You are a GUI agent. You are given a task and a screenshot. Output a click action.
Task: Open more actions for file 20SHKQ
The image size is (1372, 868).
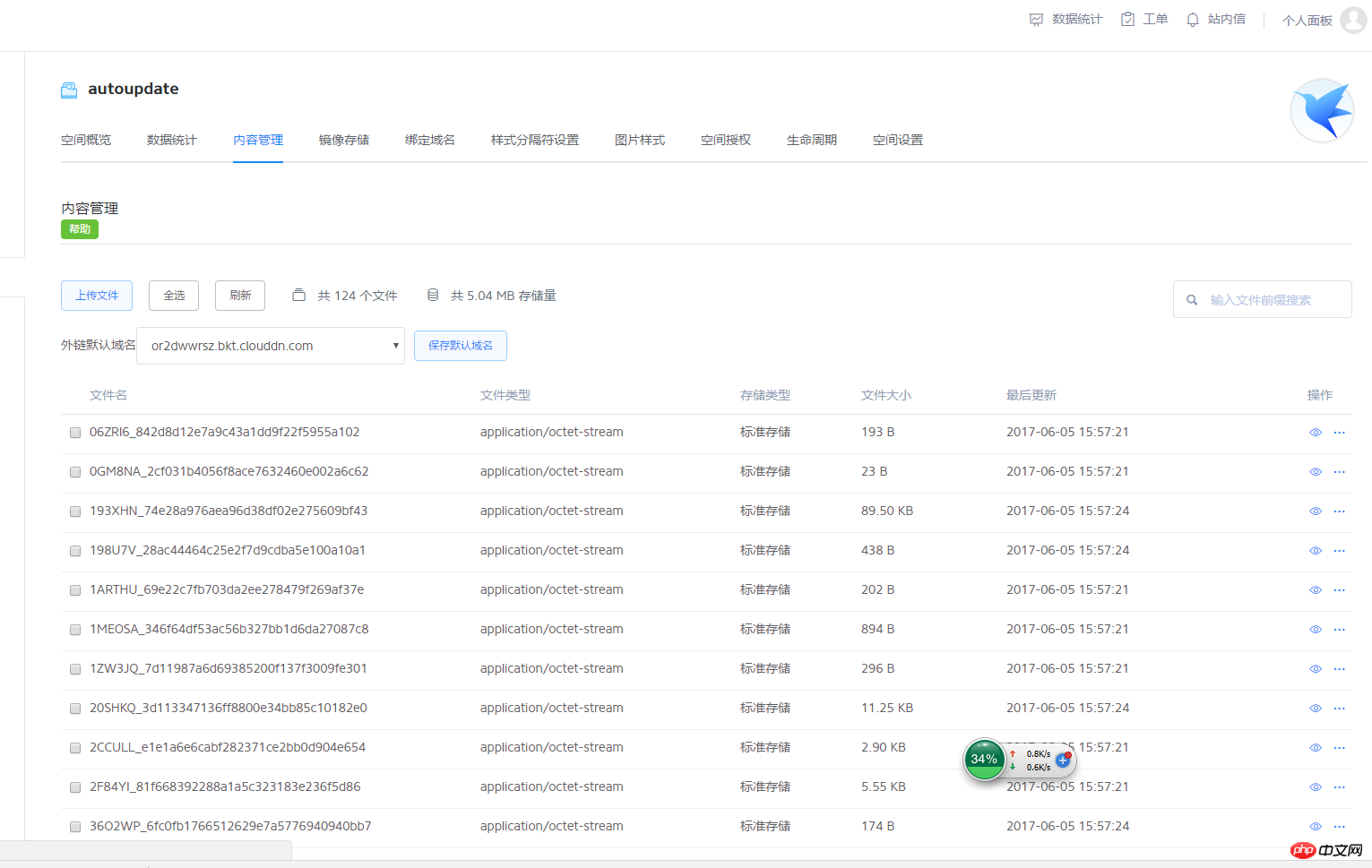click(x=1340, y=709)
